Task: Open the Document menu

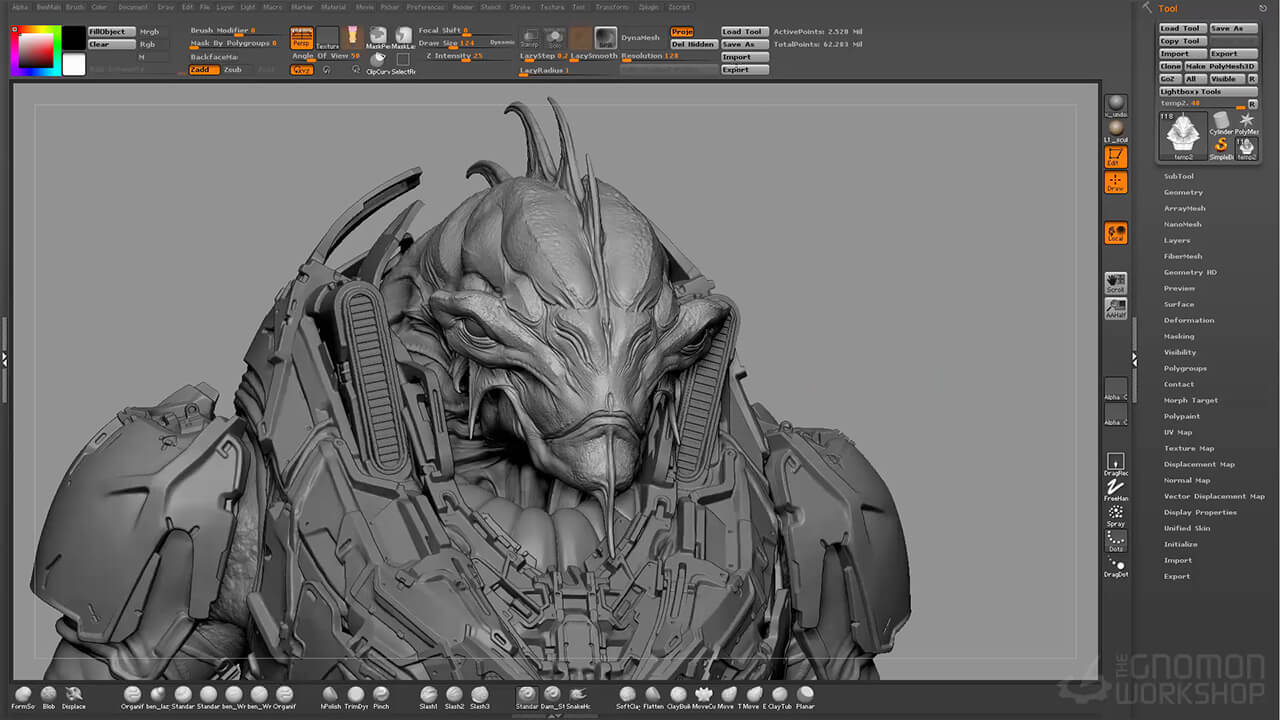Action: (133, 7)
